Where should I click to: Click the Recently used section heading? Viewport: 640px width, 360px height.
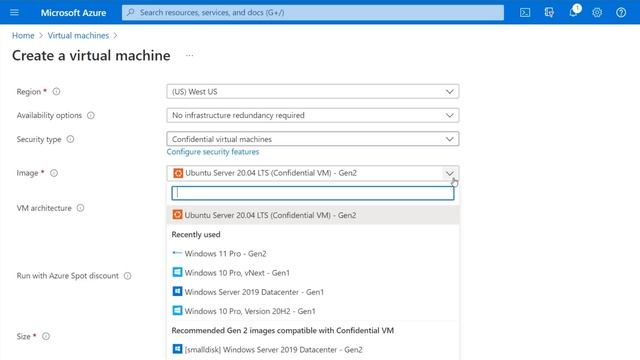click(196, 235)
